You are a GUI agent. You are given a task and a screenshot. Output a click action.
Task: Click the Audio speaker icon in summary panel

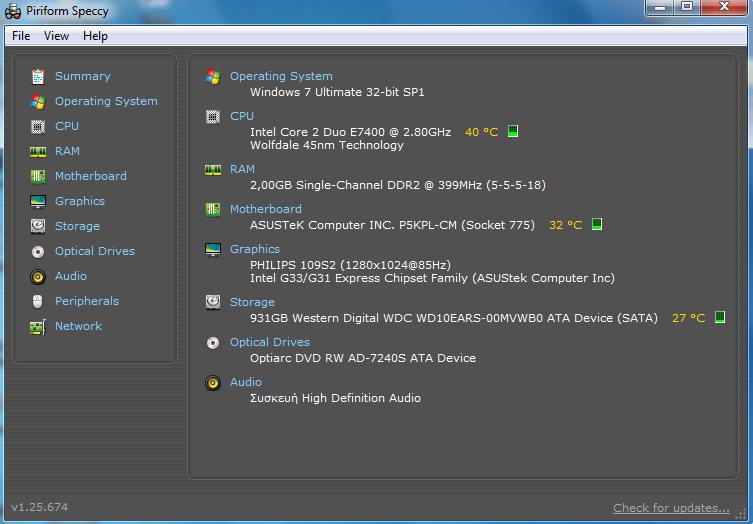click(x=213, y=382)
